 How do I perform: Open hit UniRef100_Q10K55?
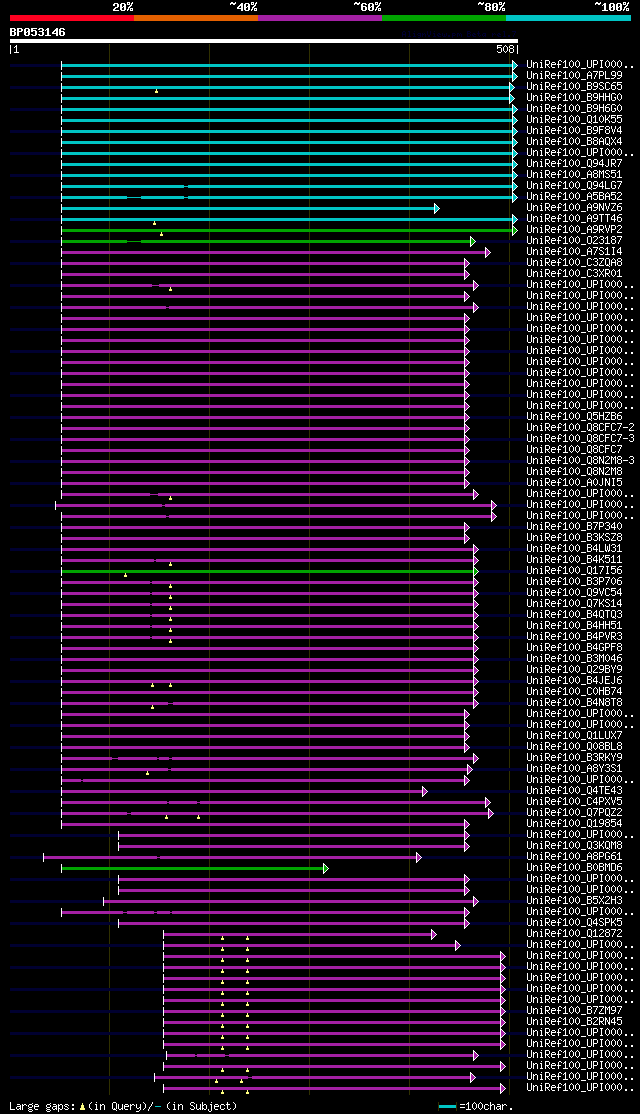coord(574,119)
